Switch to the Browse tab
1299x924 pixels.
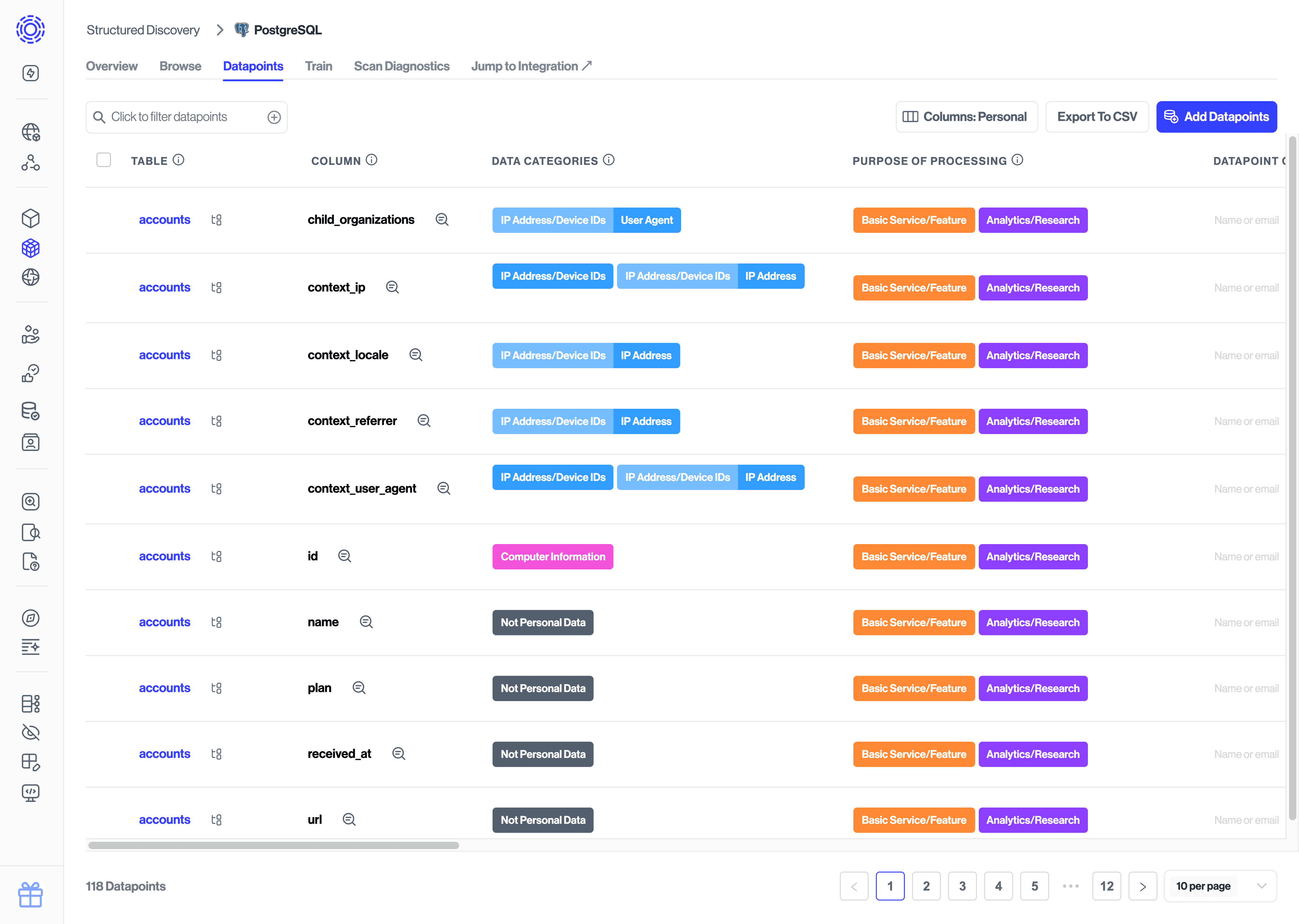coord(180,66)
